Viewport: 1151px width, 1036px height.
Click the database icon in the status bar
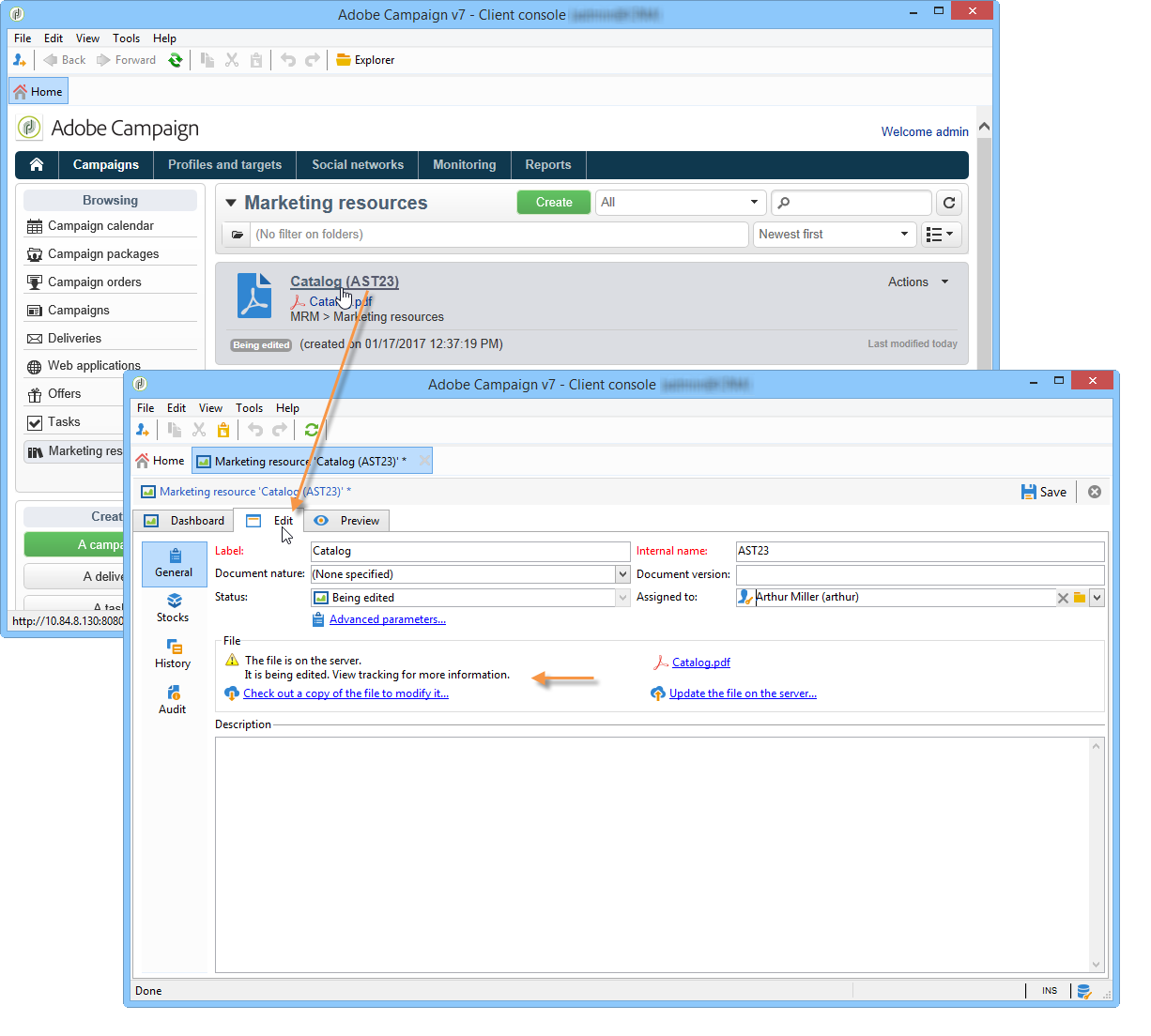tap(1084, 991)
